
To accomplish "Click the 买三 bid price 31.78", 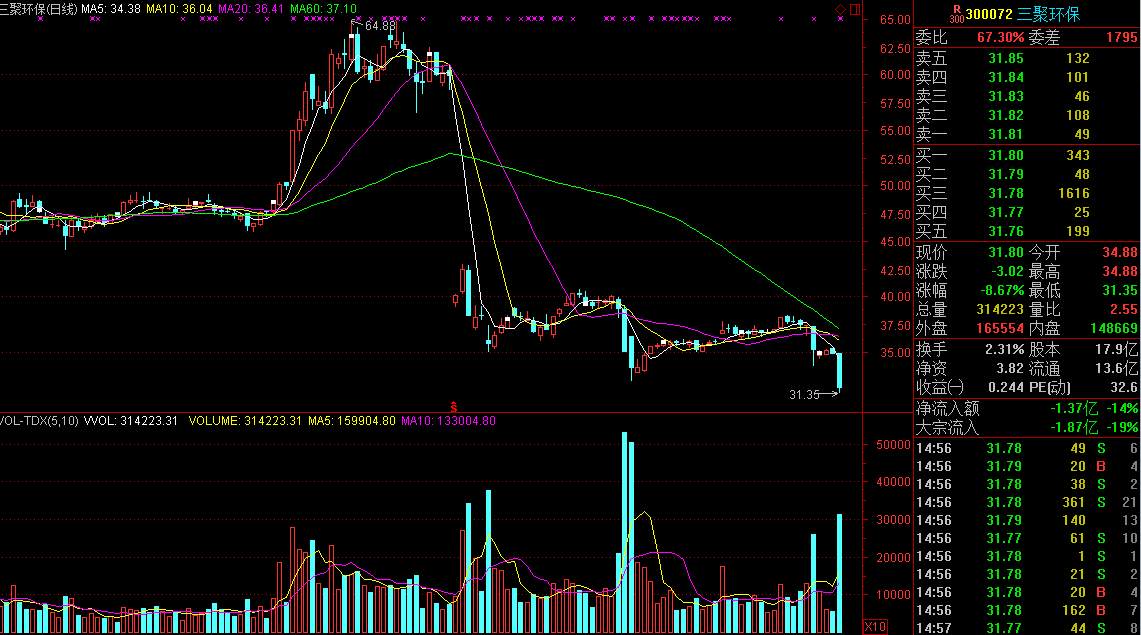I will point(1005,193).
